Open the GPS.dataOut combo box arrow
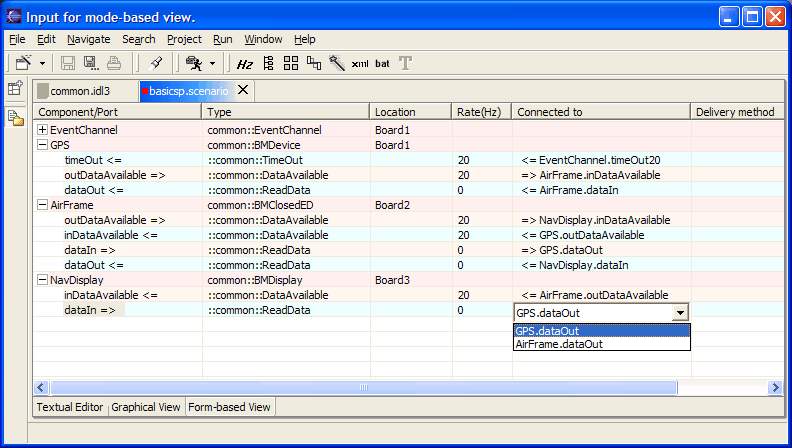 pos(681,312)
